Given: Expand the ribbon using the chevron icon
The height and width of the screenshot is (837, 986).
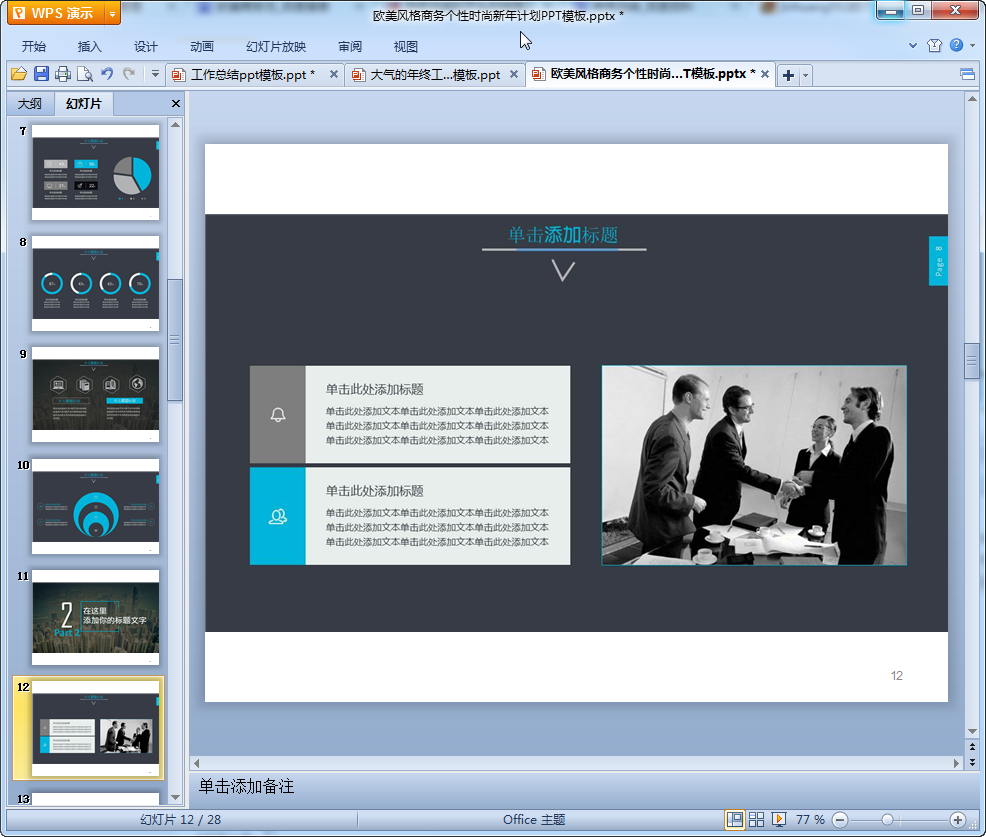Looking at the screenshot, I should tap(913, 45).
